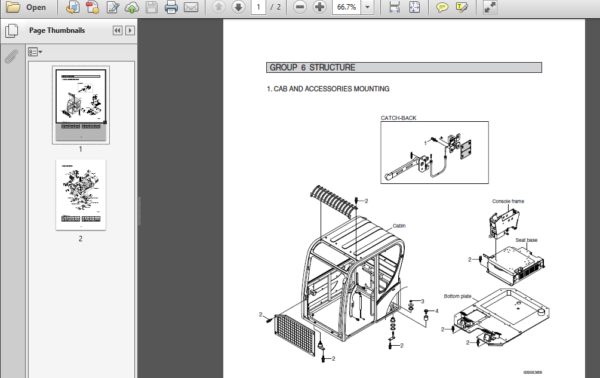Image resolution: width=600 pixels, height=378 pixels.
Task: Click the save floppy disk icon
Action: (152, 7)
